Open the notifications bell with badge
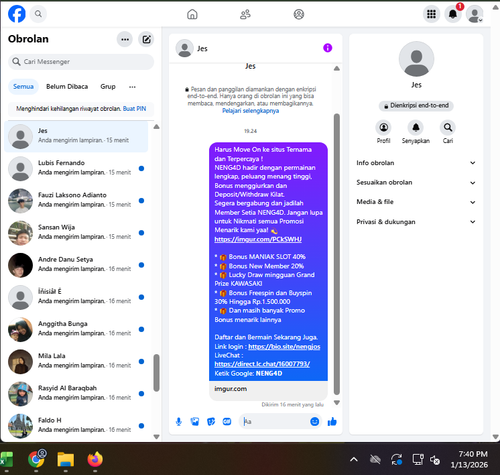The image size is (500, 475). [x=453, y=14]
